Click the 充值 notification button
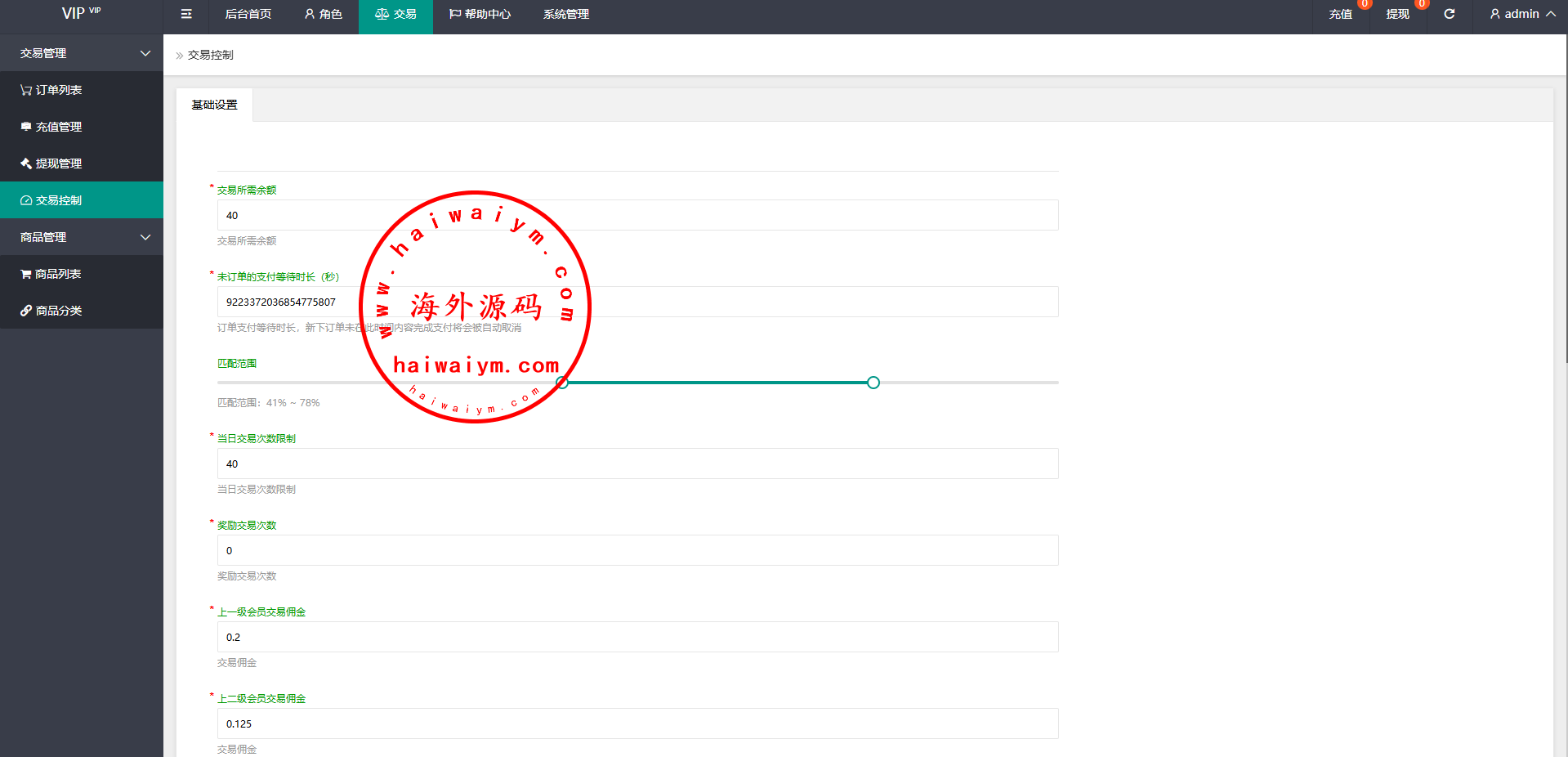Viewport: 1568px width, 757px height. tap(1340, 14)
